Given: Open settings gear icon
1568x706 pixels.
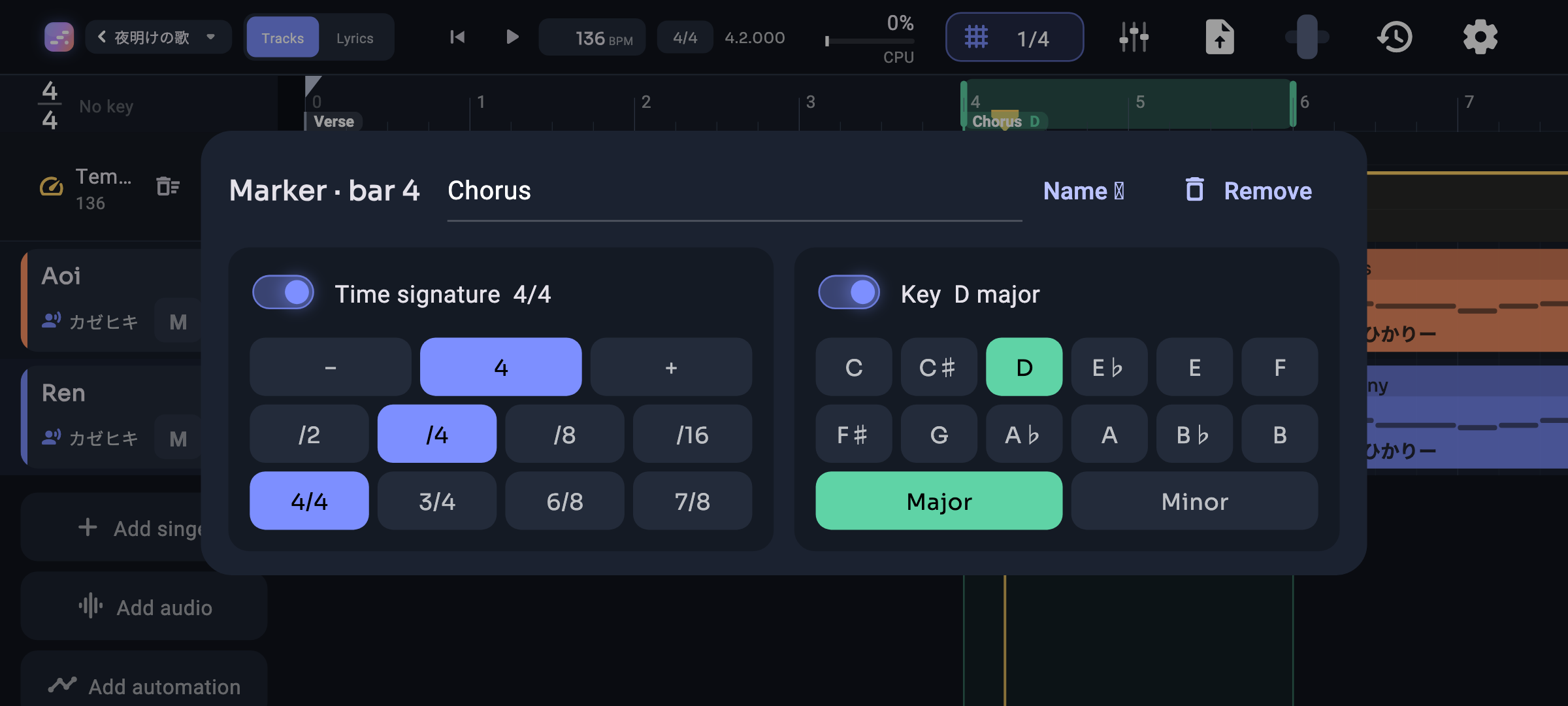Looking at the screenshot, I should point(1480,37).
